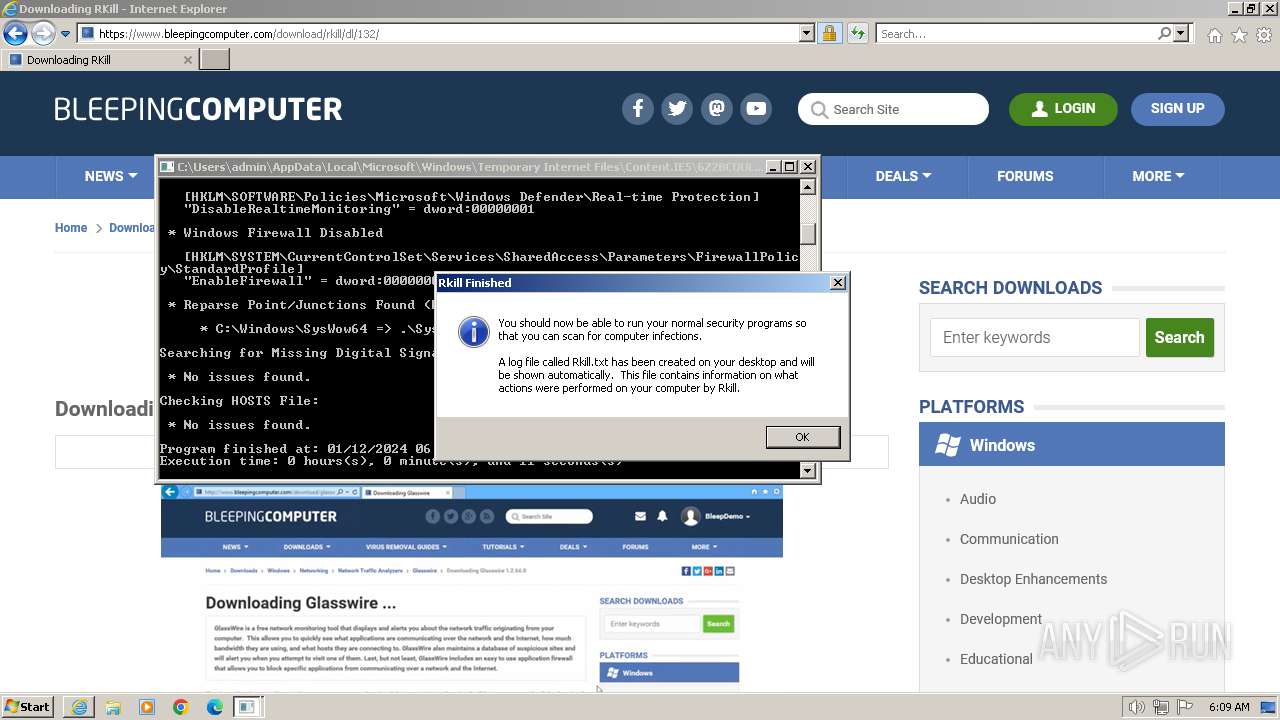Screen dimensions: 1280x720
Task: Open the IE Home icon
Action: click(1214, 35)
